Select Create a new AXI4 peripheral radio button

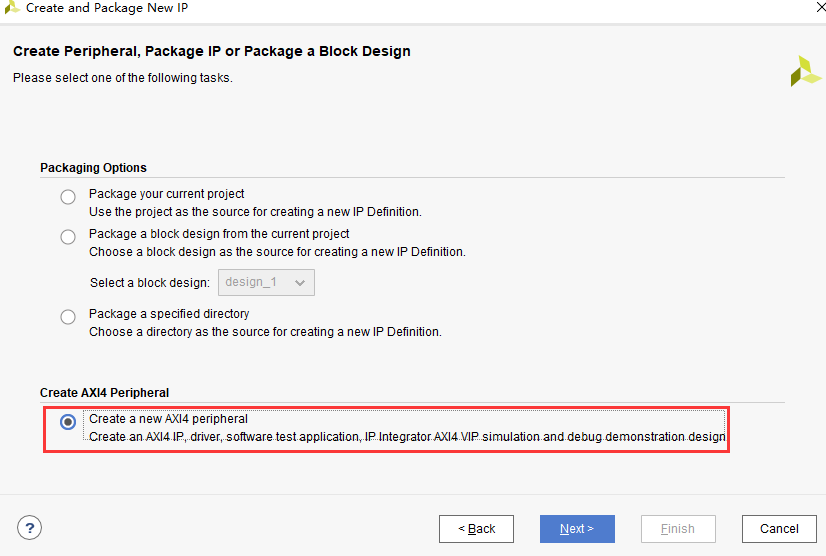pyautogui.click(x=68, y=422)
